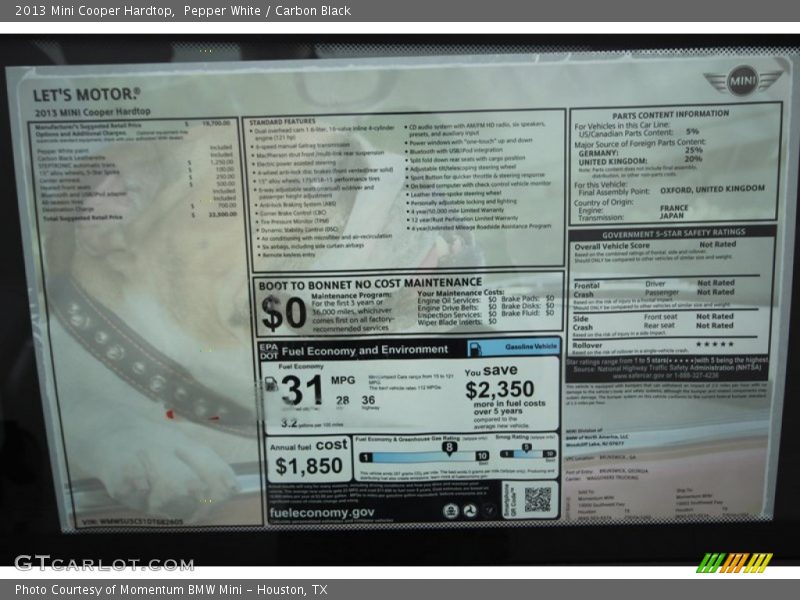This screenshot has height=600, width=800.
Task: Click the smog rating slider marker
Action: (x=526, y=447)
